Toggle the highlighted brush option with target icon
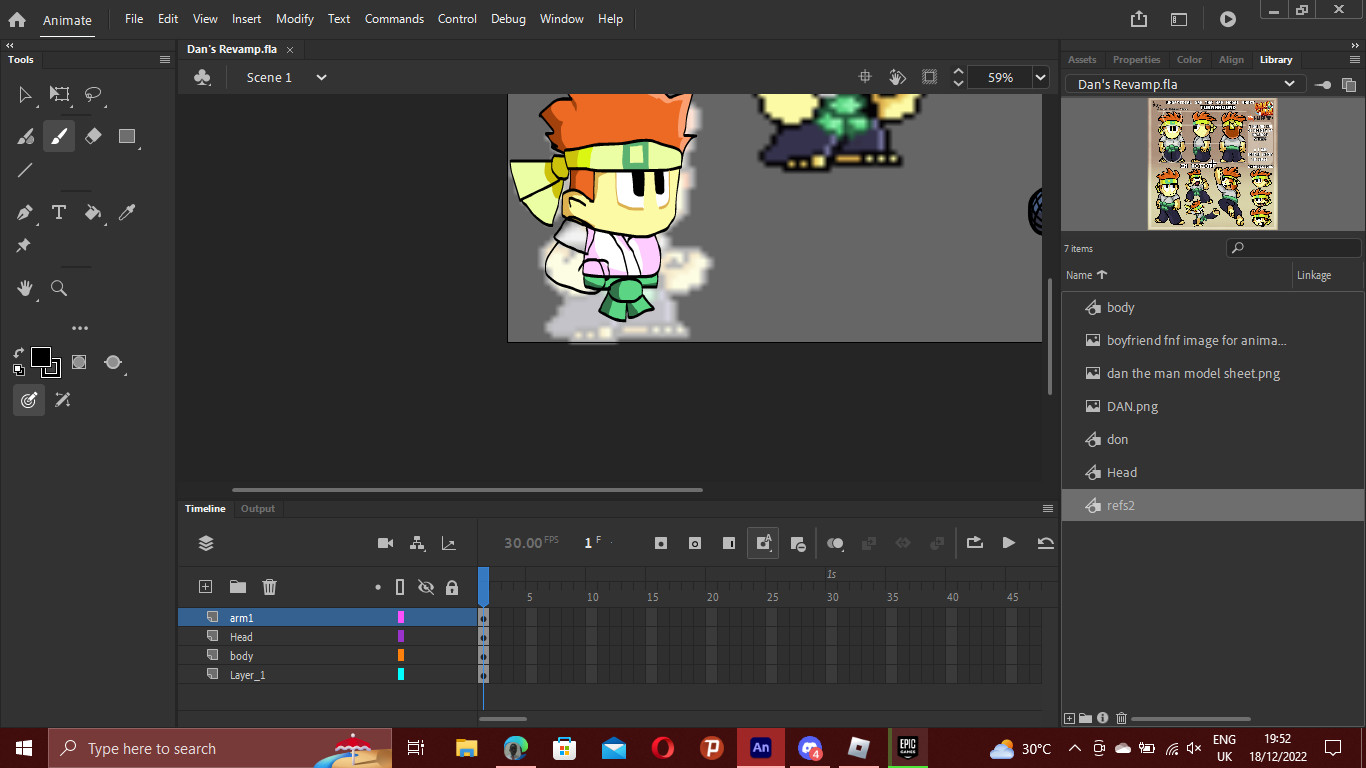Screen dimensions: 1366x768 pyautogui.click(x=28, y=400)
